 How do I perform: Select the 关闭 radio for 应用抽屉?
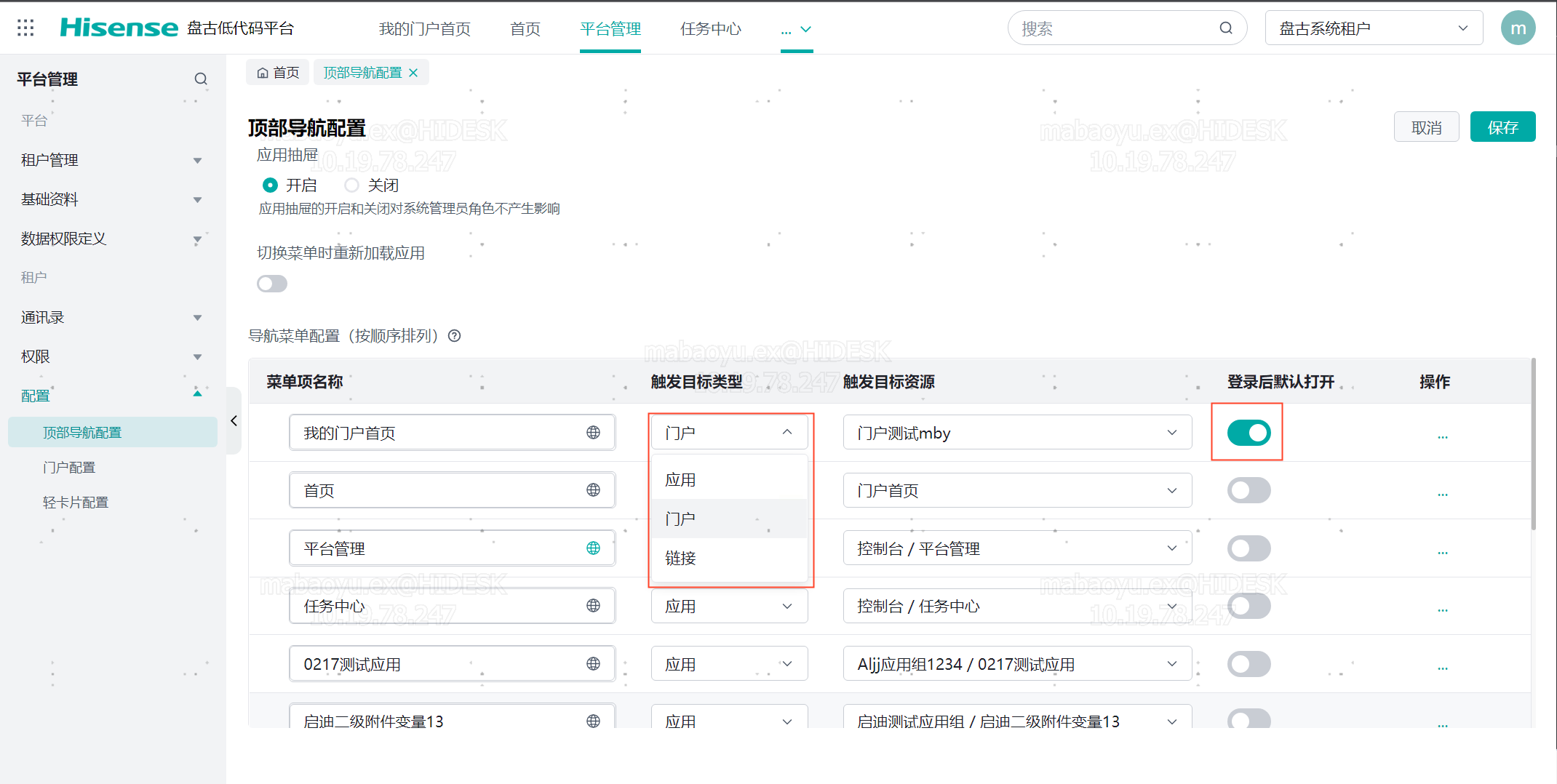(352, 185)
